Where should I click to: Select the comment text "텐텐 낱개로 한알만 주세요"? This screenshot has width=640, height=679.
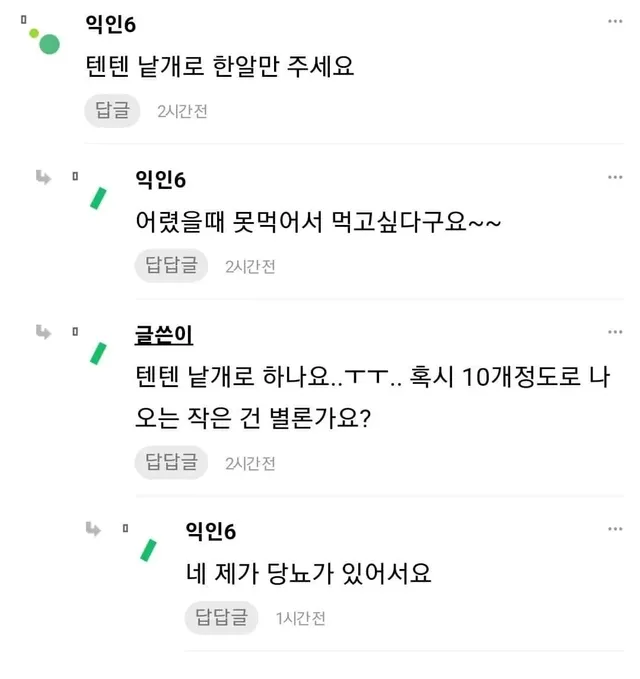(x=220, y=67)
